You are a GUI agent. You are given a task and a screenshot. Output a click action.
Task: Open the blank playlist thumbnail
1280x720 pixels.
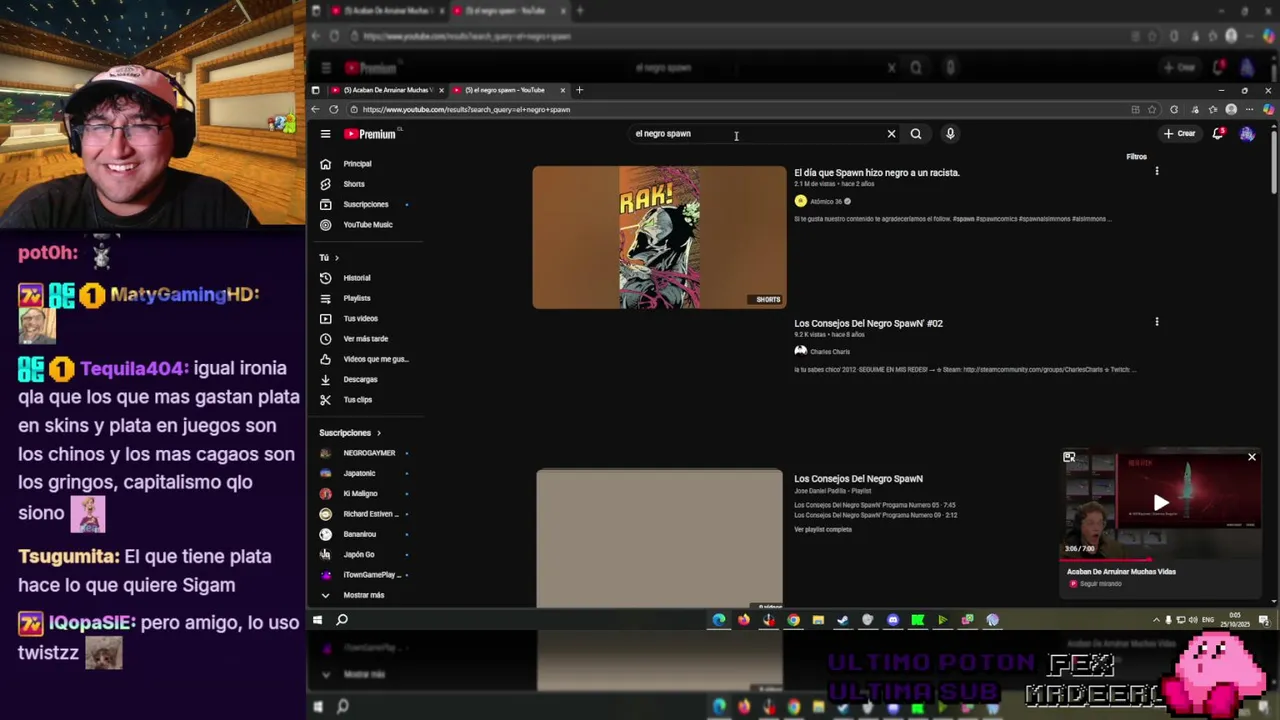click(x=659, y=538)
